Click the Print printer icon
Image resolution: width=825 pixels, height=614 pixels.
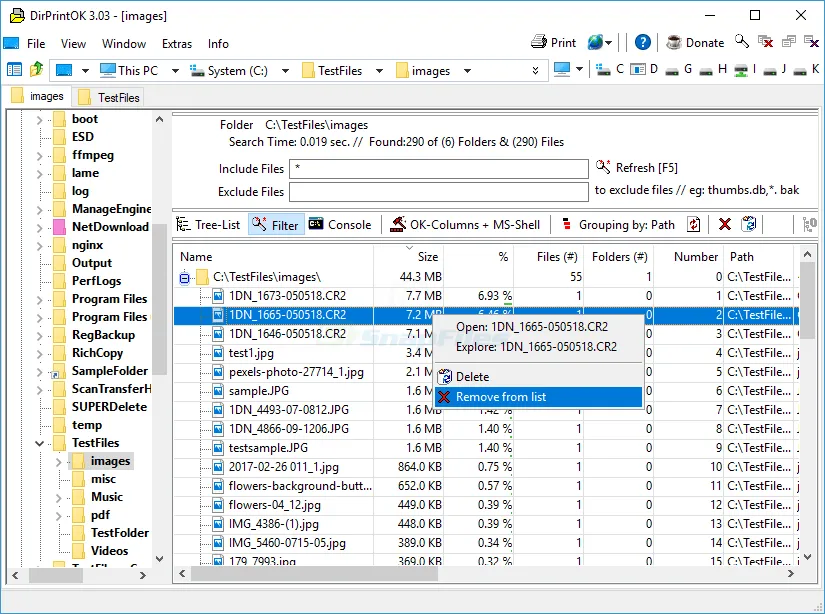(x=538, y=42)
